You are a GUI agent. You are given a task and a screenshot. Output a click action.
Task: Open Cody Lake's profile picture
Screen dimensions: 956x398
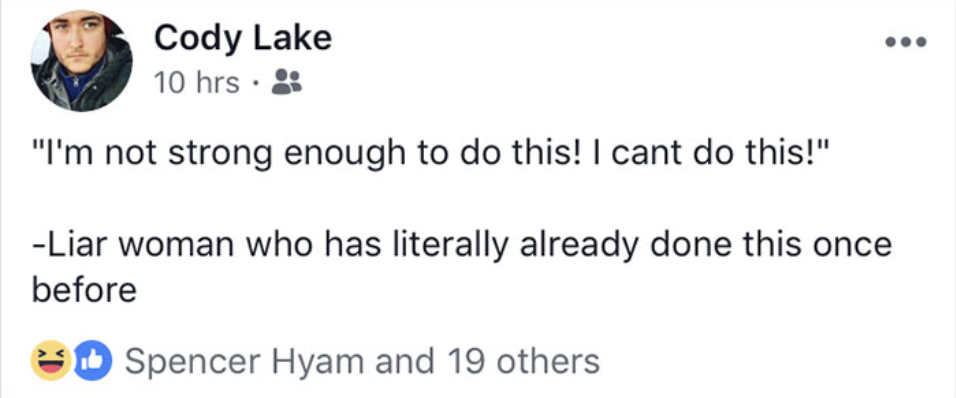[82, 61]
